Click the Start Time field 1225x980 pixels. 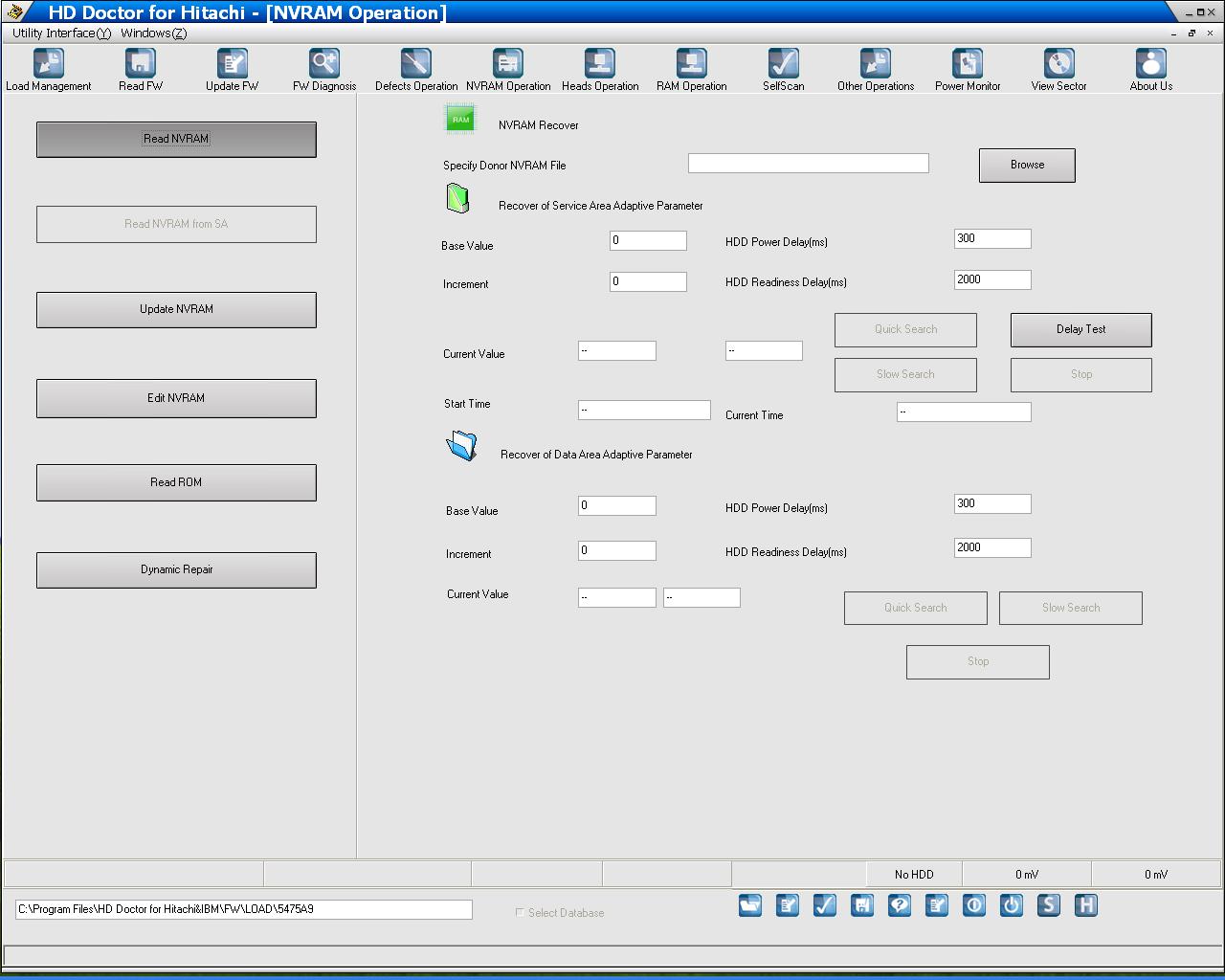point(644,410)
